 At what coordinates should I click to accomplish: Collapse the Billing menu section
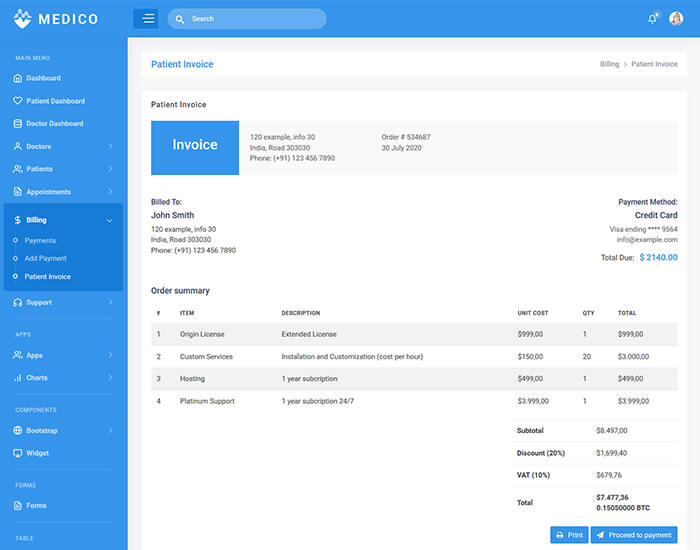tap(109, 220)
